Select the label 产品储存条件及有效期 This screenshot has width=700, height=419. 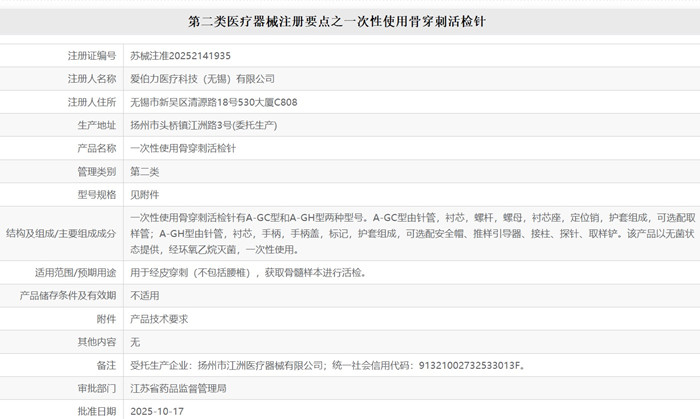point(67,295)
